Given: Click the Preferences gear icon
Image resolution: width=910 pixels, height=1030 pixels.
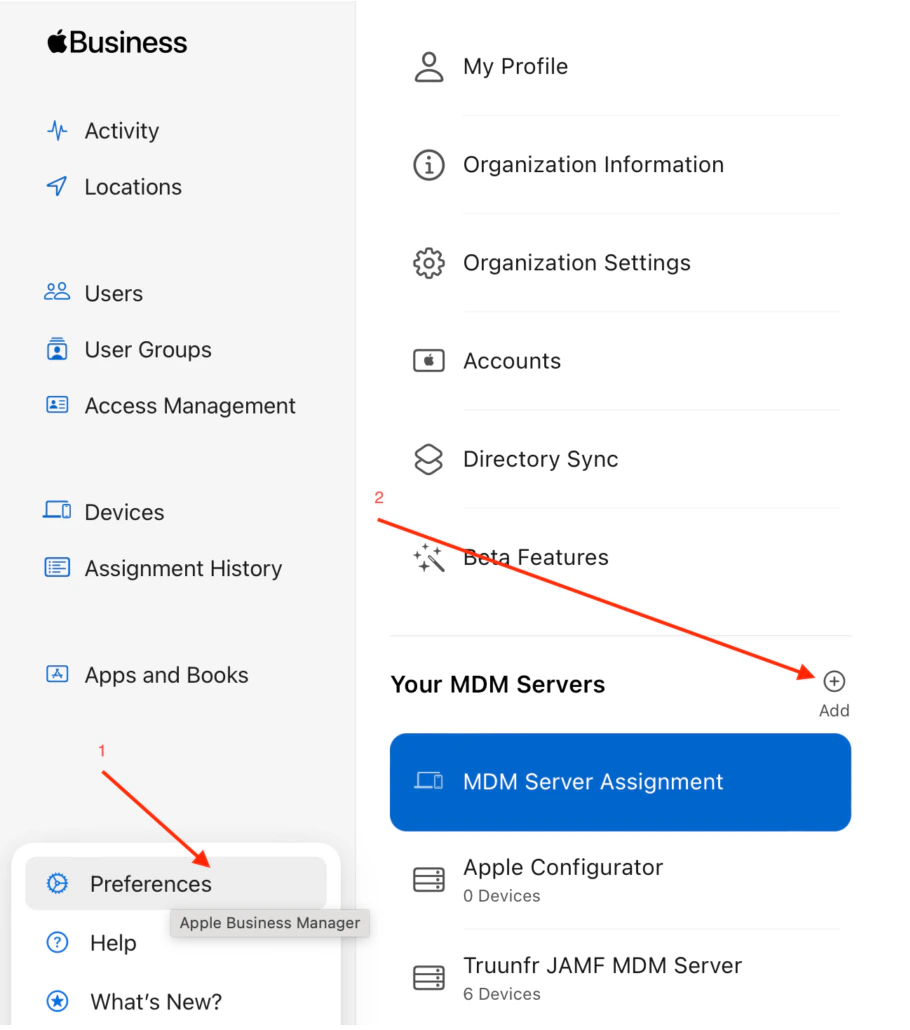Looking at the screenshot, I should point(57,884).
